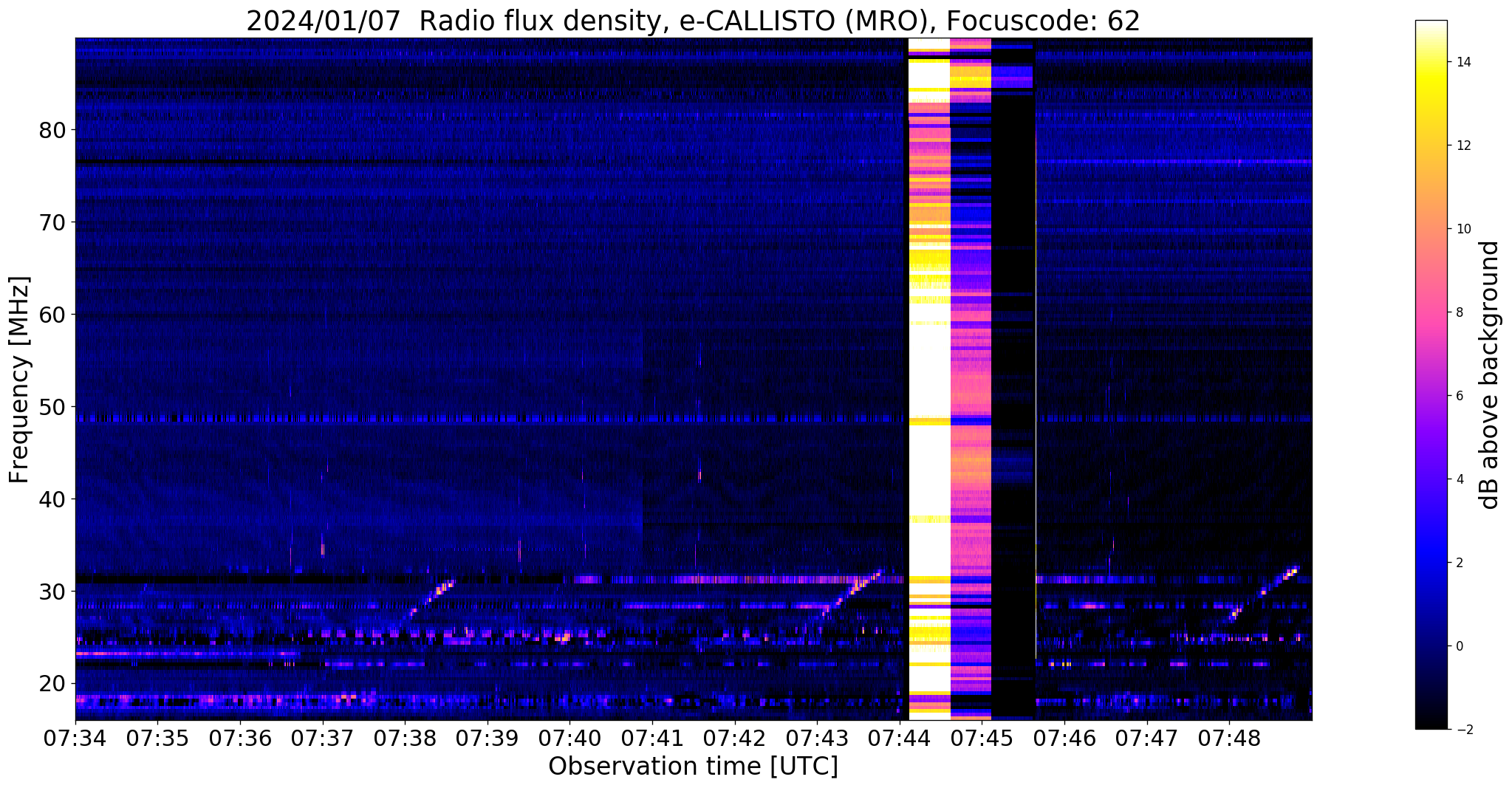Click the 40 MHz frequency tick label
The image size is (1512, 788).
(52, 499)
